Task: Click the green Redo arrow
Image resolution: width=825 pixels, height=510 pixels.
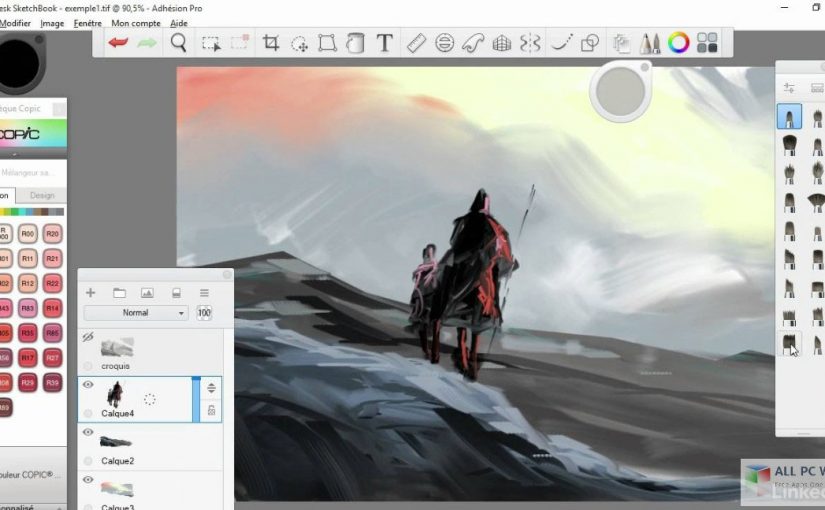Action: click(x=147, y=43)
